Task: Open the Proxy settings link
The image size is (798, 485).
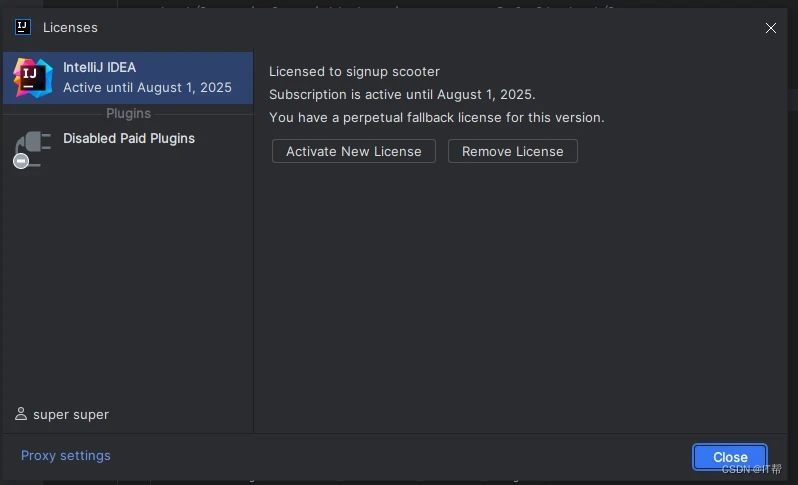Action: tap(66, 455)
